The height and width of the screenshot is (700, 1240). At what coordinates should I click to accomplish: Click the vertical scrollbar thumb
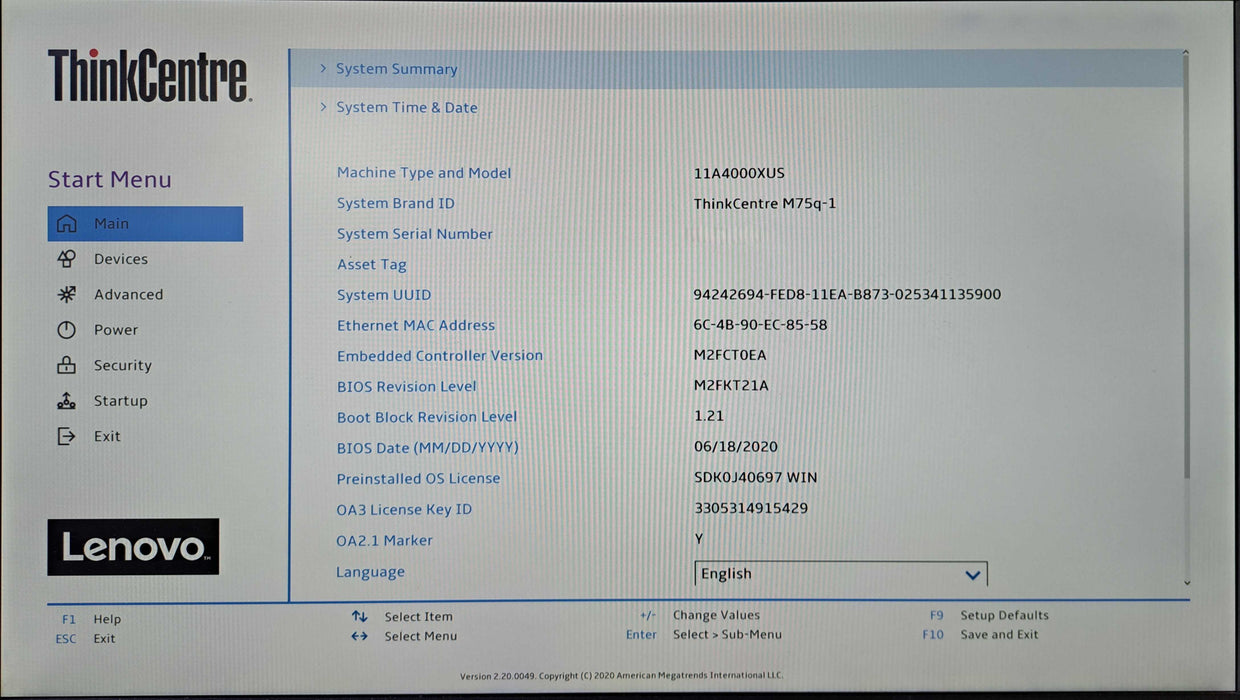tap(1186, 268)
